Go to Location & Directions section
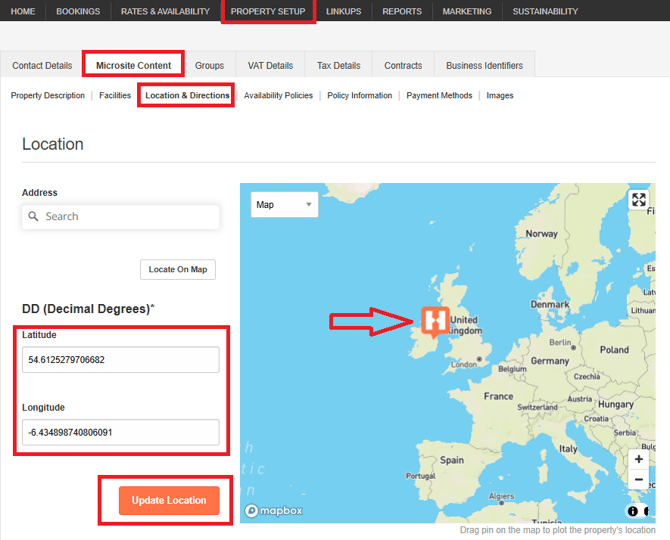This screenshot has width=670, height=540. (187, 96)
